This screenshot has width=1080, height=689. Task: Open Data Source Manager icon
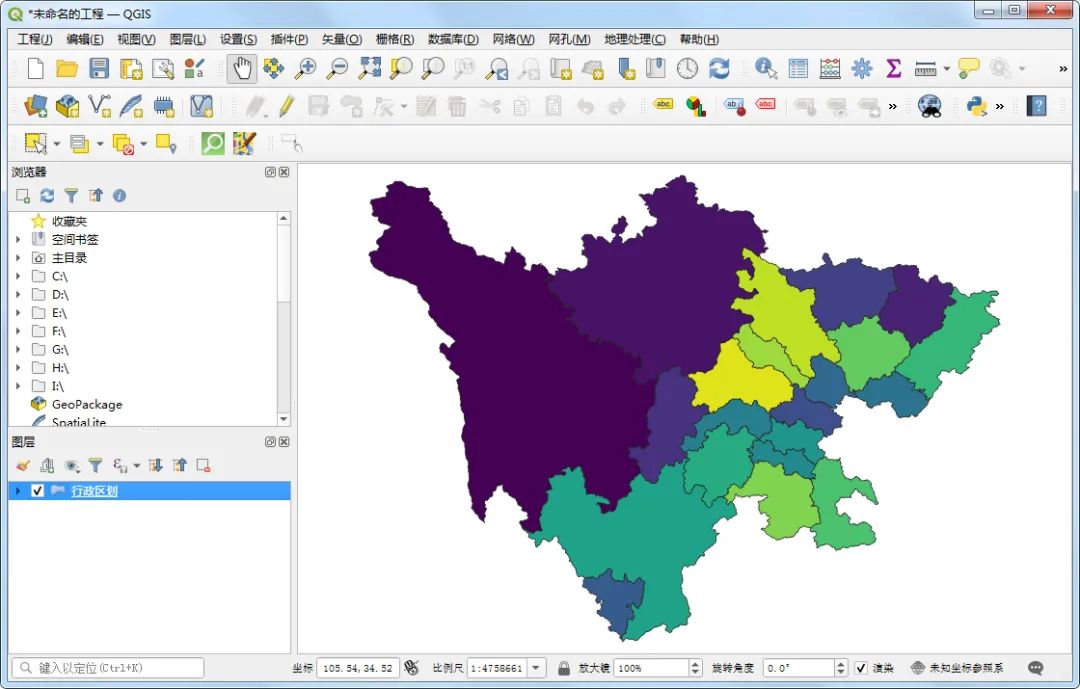pyautogui.click(x=35, y=106)
